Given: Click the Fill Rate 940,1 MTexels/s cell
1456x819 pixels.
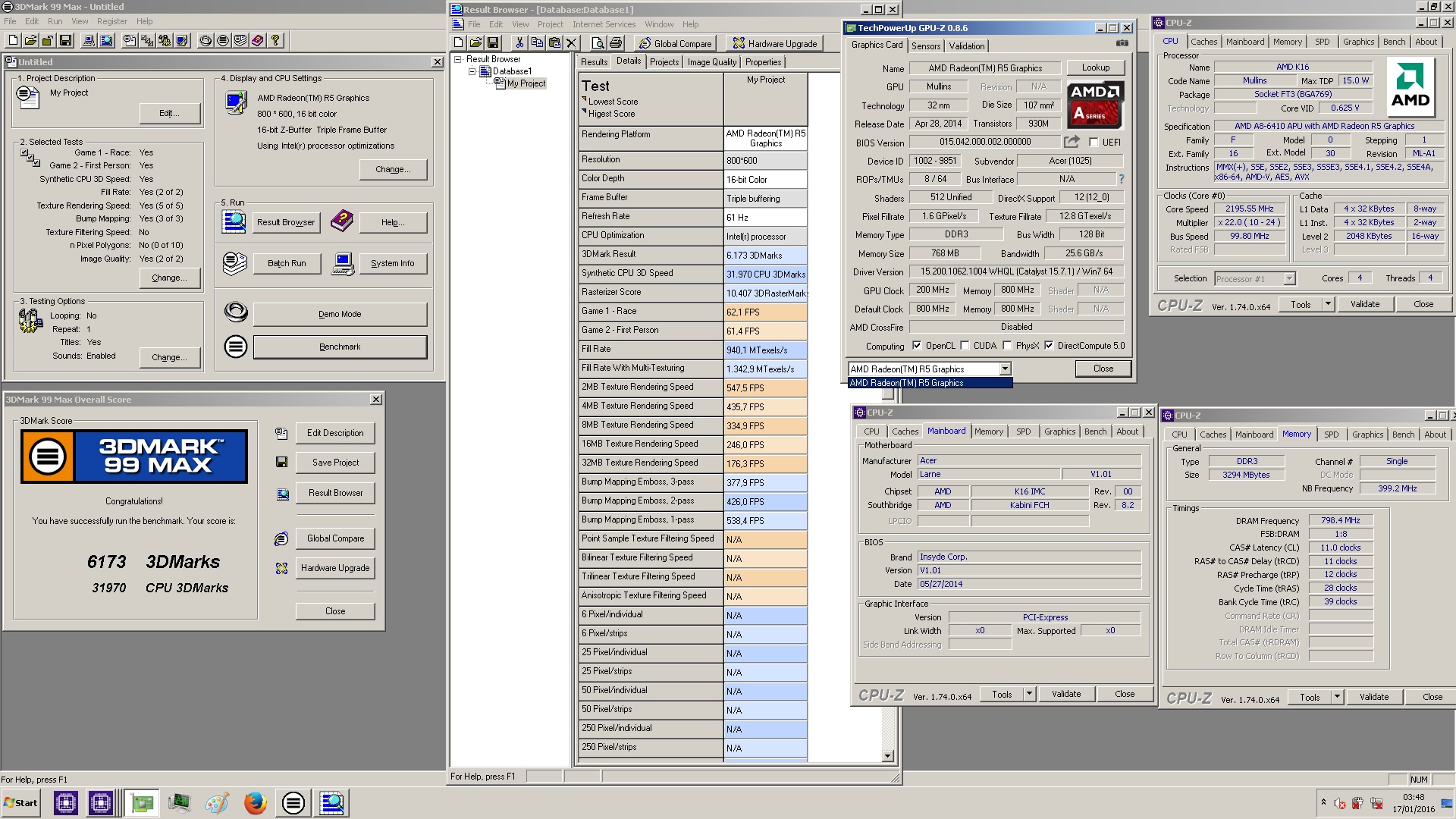Looking at the screenshot, I should [765, 350].
